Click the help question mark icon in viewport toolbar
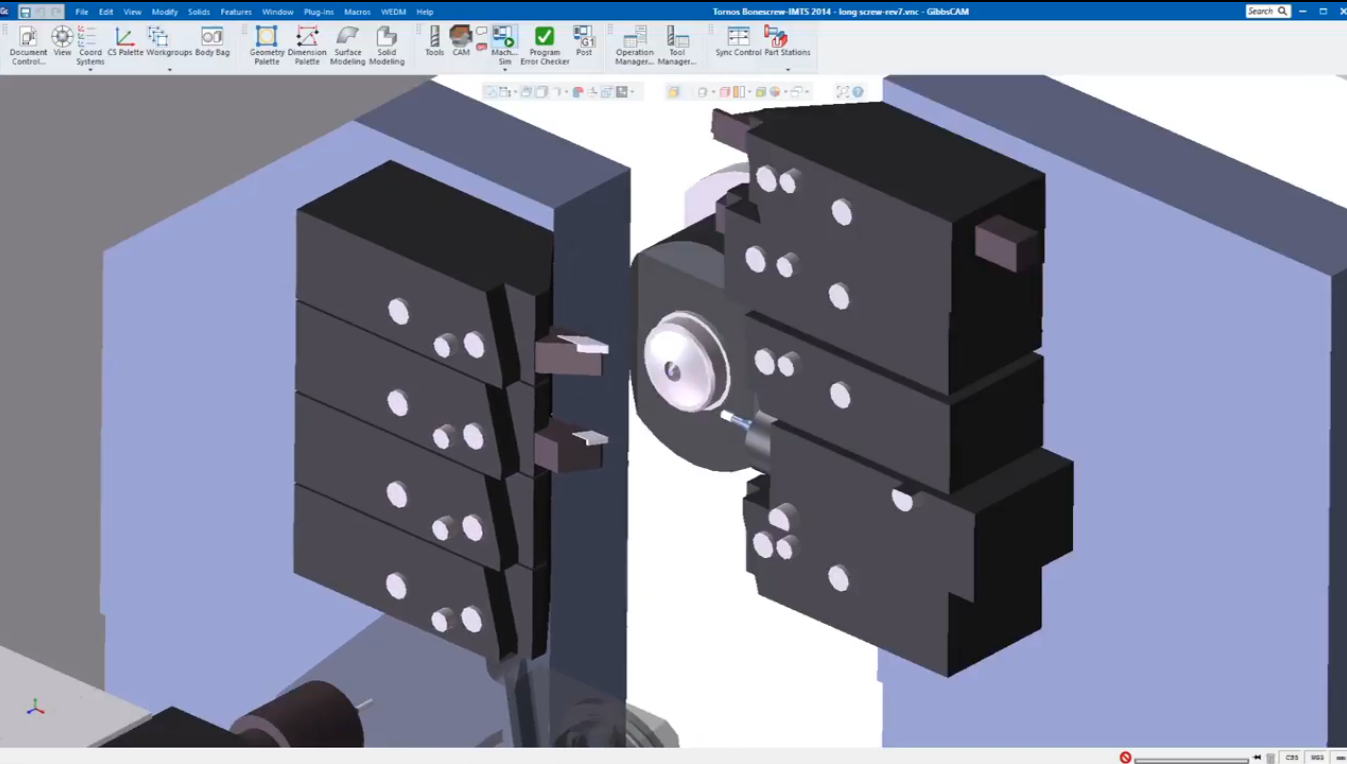 pos(857,92)
